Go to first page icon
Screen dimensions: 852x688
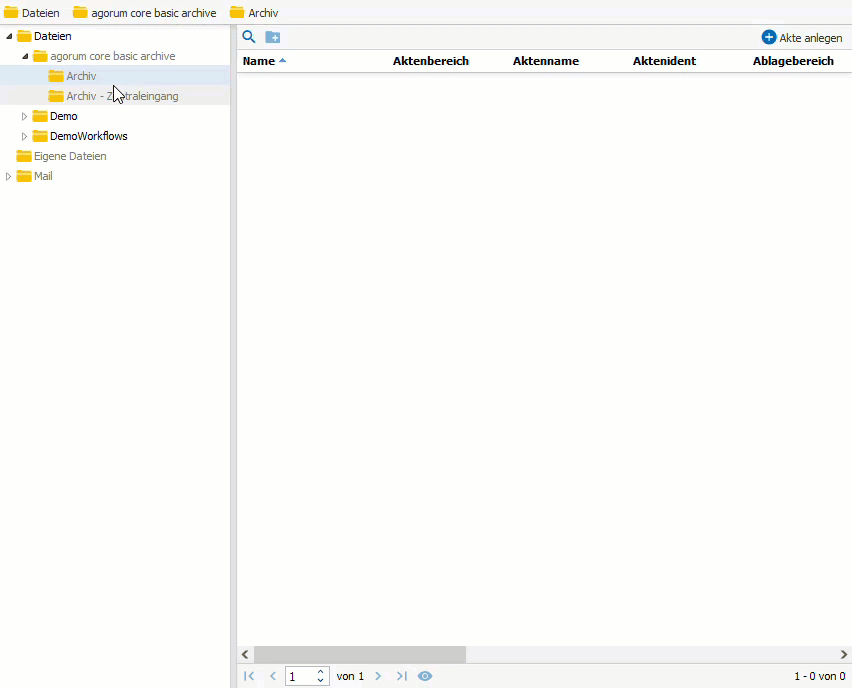click(x=249, y=676)
